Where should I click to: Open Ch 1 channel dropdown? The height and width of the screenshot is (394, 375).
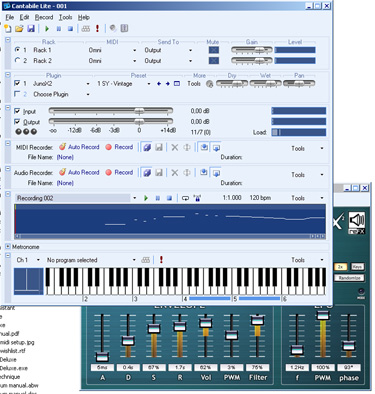click(38, 260)
